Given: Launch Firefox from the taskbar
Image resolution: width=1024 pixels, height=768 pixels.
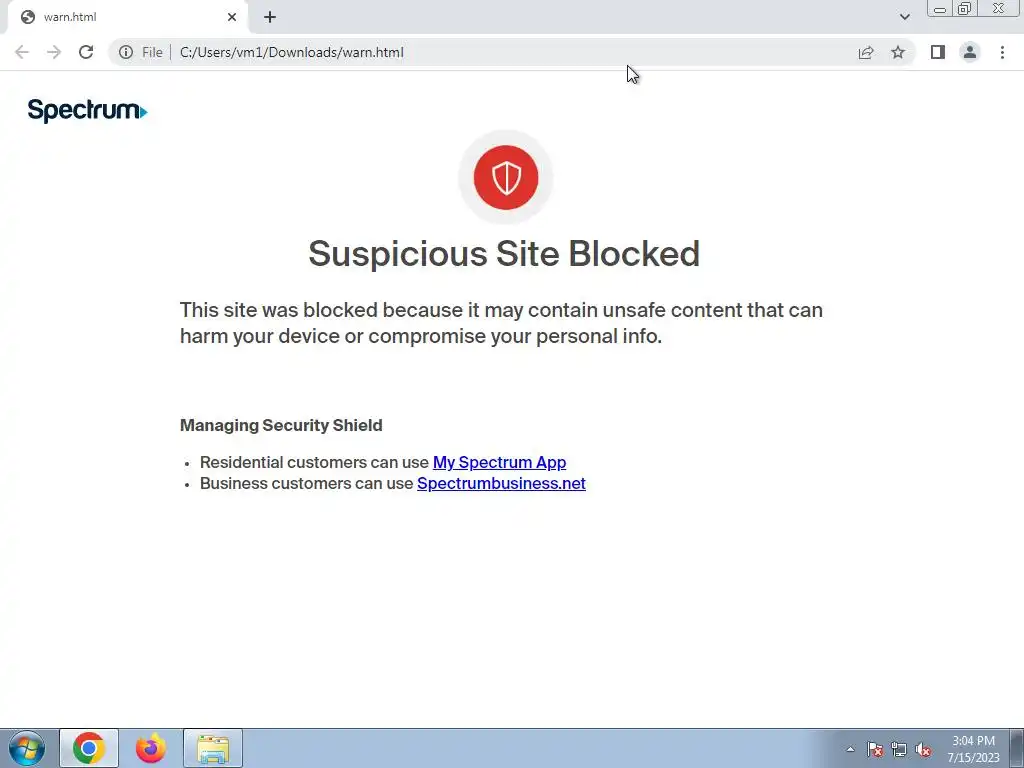Looking at the screenshot, I should [151, 748].
